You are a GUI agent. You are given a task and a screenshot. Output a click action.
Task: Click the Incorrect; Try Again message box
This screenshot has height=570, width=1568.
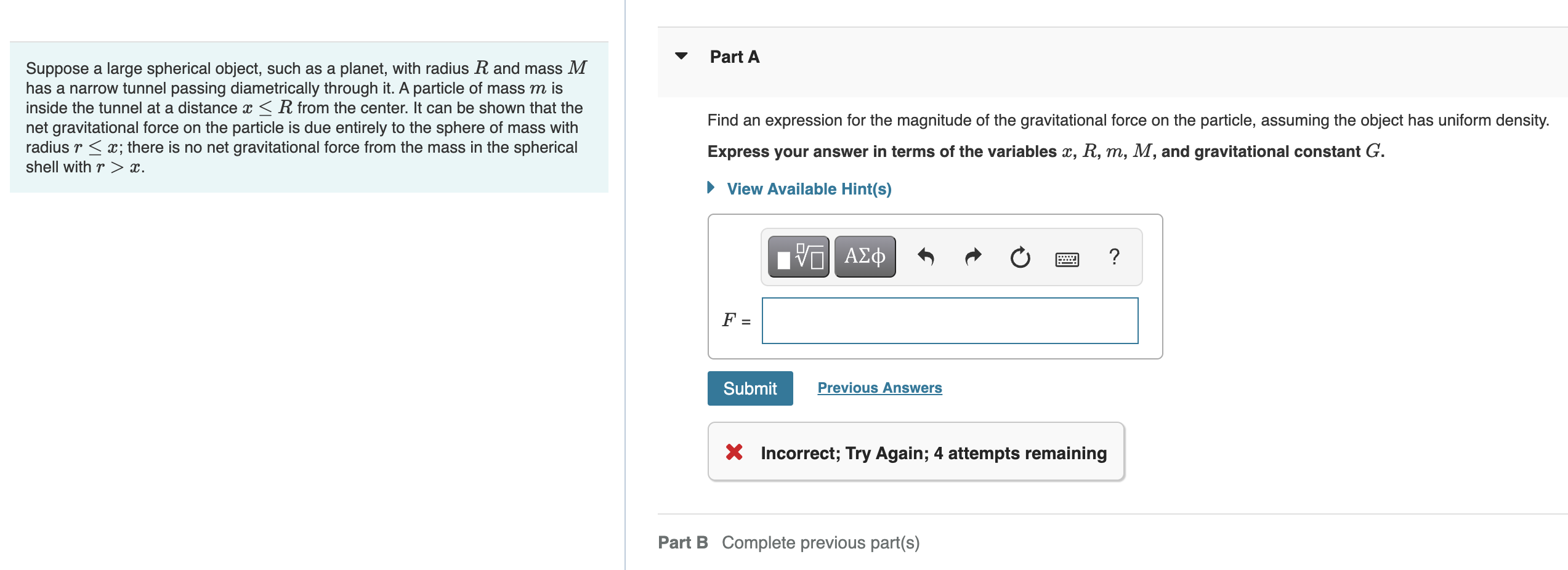pos(915,452)
